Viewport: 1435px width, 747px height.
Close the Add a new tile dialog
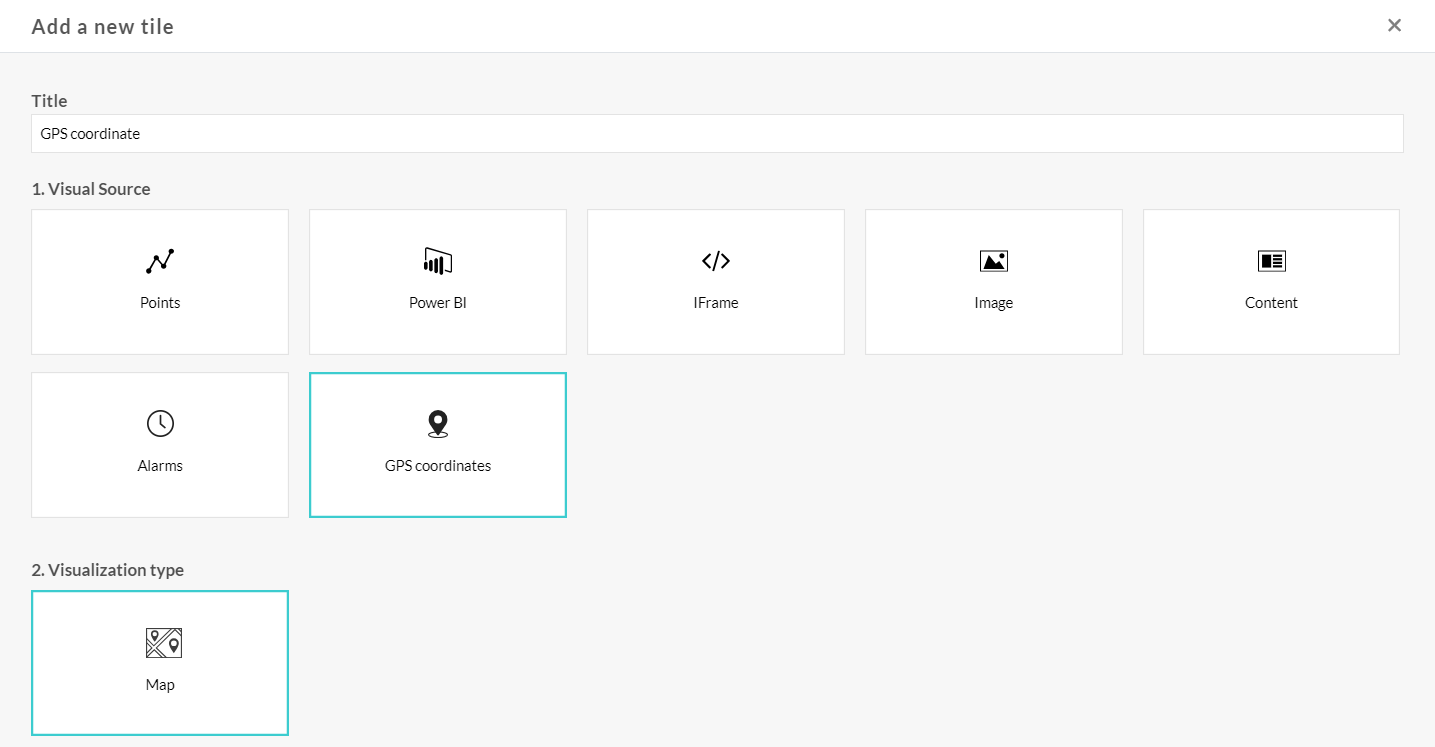click(1394, 25)
